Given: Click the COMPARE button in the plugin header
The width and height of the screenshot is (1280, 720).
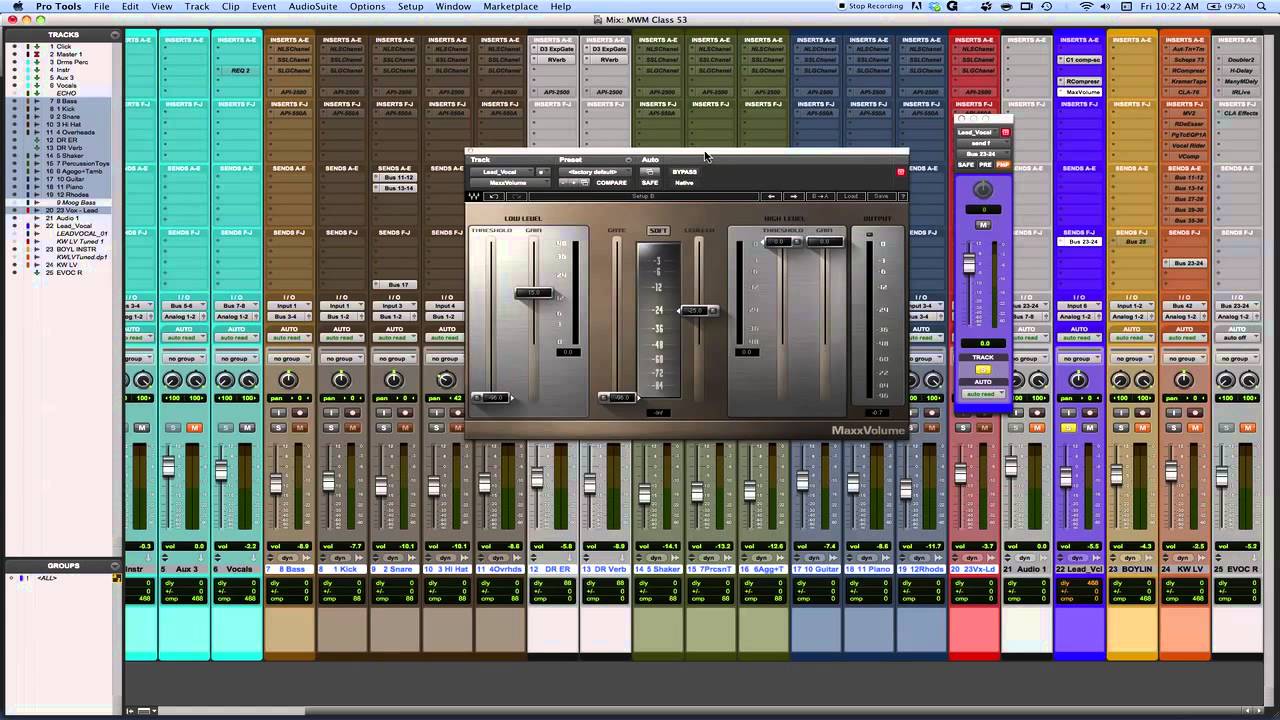Looking at the screenshot, I should pos(611,183).
